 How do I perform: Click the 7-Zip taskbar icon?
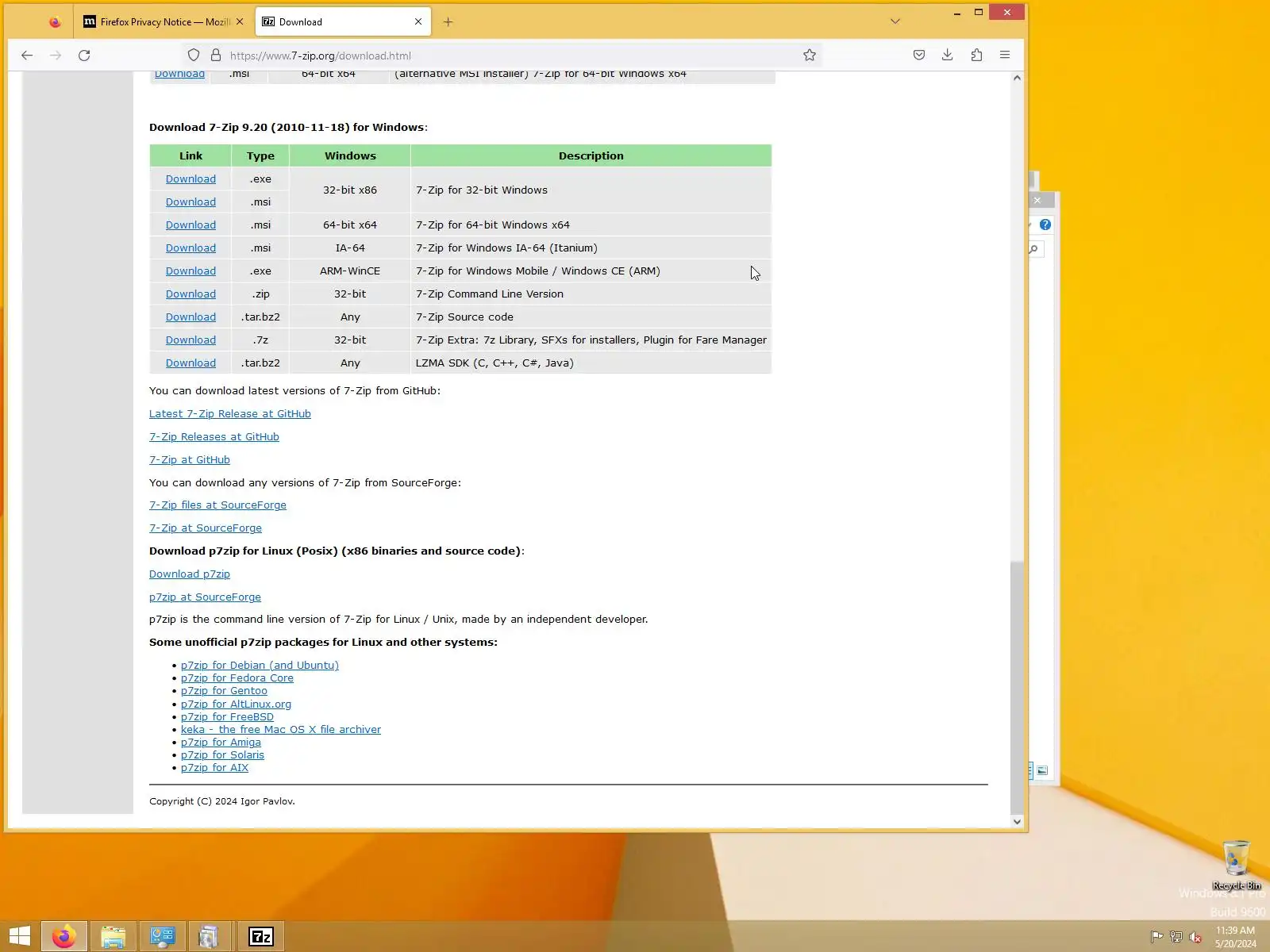click(x=261, y=936)
